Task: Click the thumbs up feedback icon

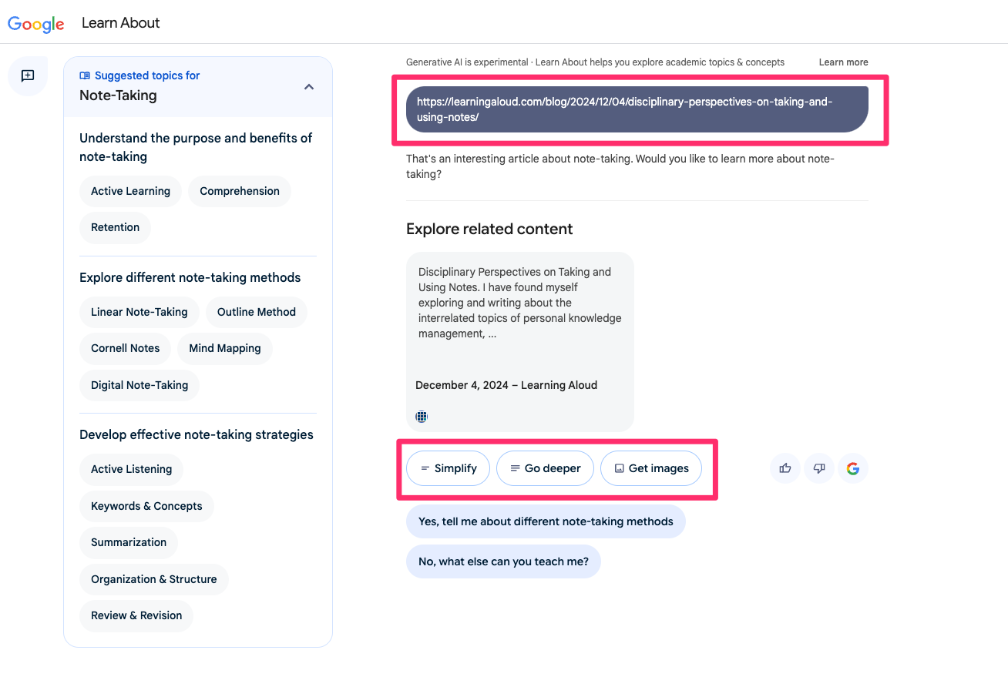Action: coord(785,468)
